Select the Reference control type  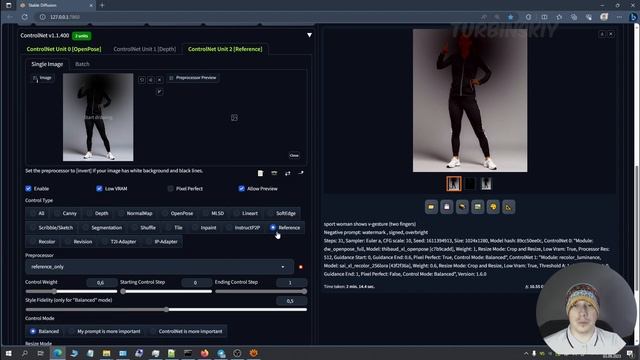285,228
